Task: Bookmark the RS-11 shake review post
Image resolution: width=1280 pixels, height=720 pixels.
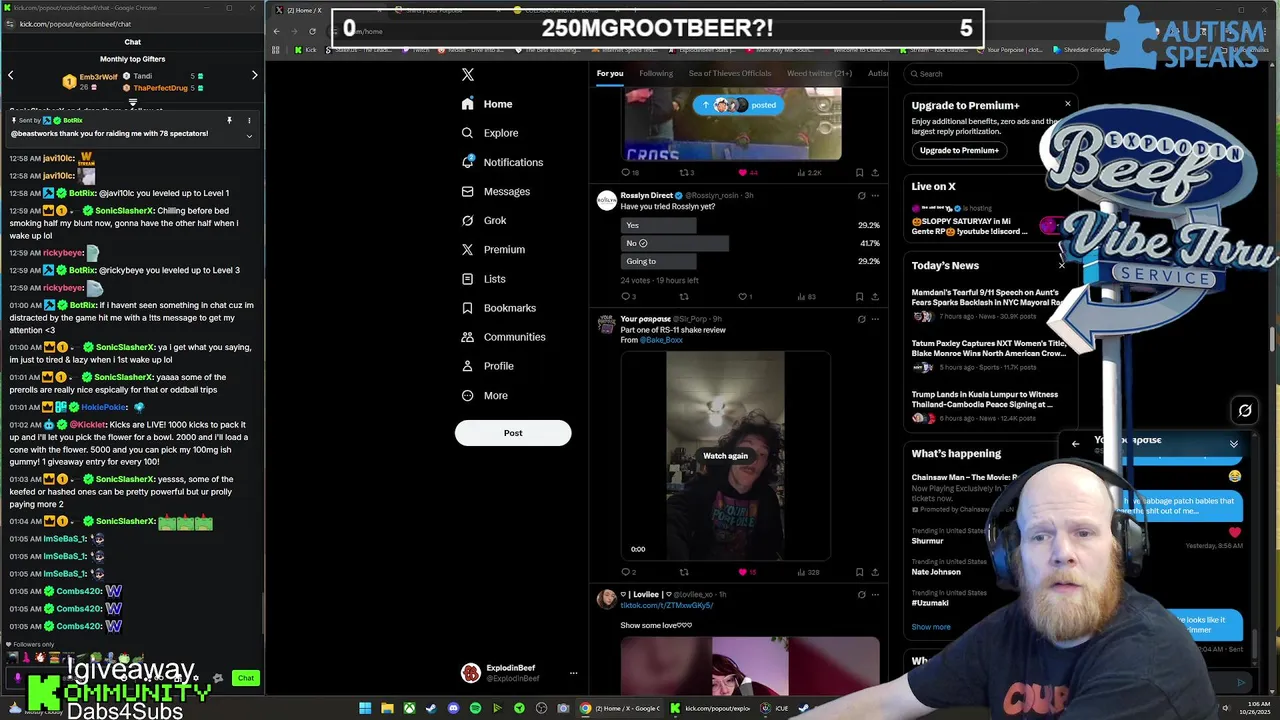Action: point(859,572)
